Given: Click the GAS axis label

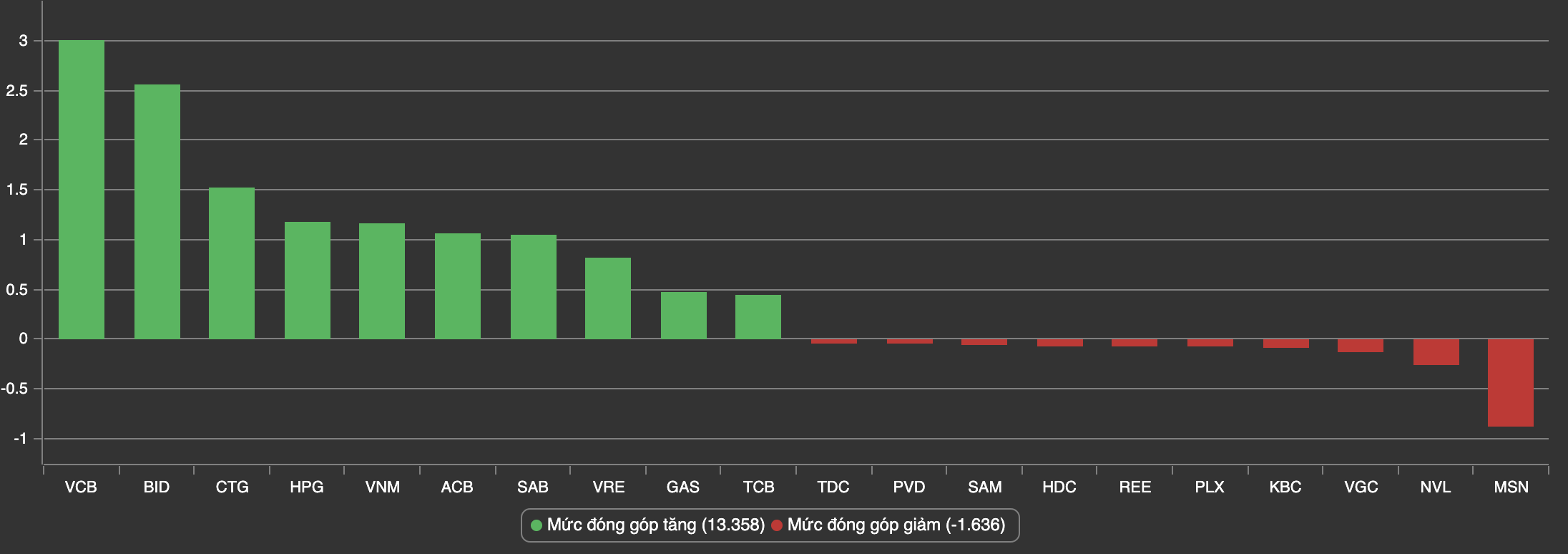Looking at the screenshot, I should [683, 487].
